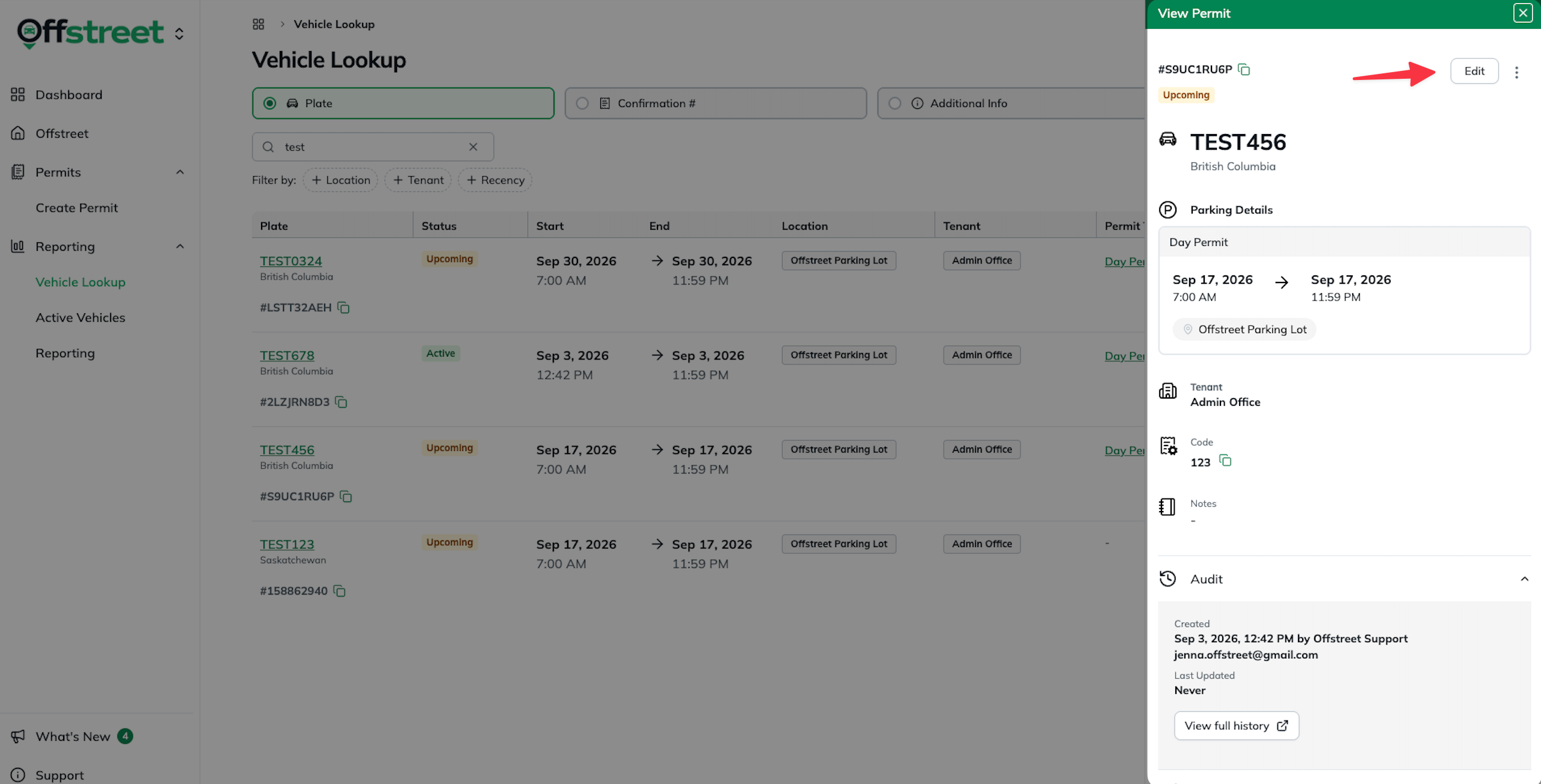The height and width of the screenshot is (784, 1541).
Task: Copy confirmation #158862940 in table
Action: [339, 590]
